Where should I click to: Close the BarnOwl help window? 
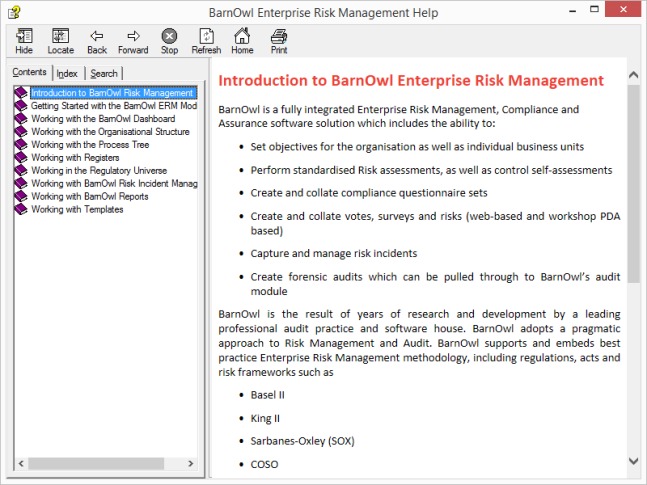[623, 9]
